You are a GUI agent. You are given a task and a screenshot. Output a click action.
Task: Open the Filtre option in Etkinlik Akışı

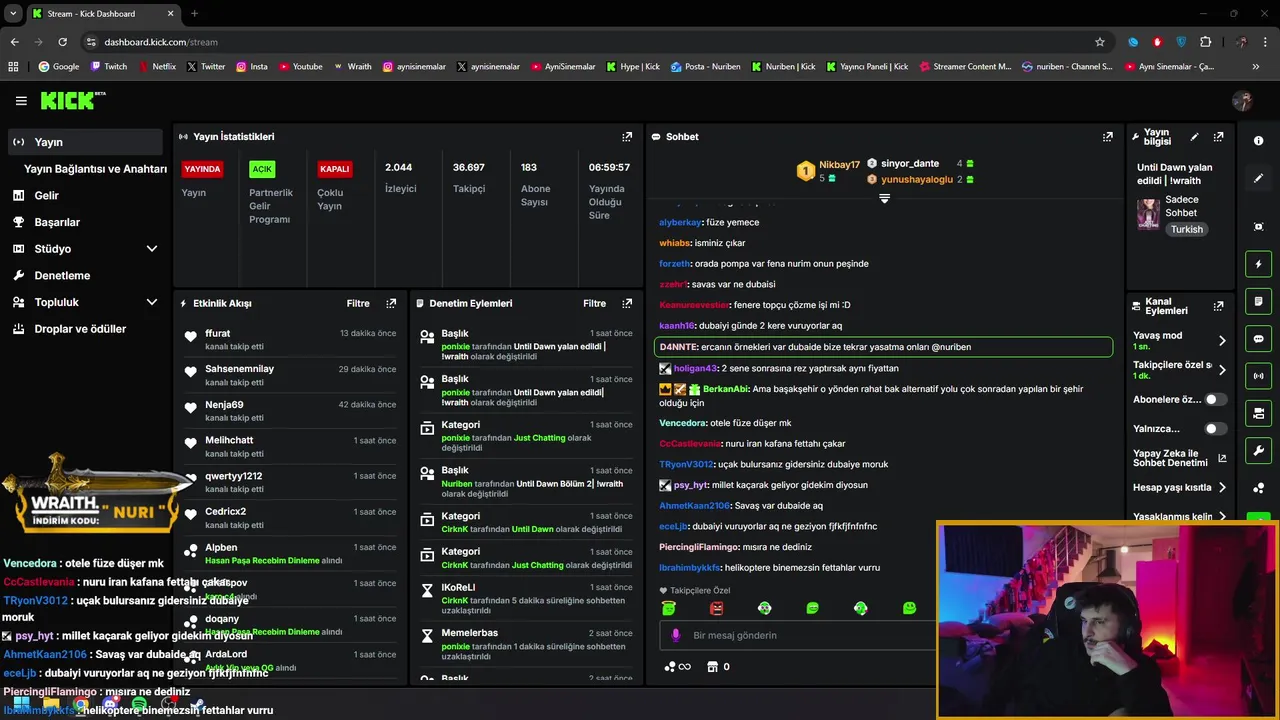tap(358, 303)
